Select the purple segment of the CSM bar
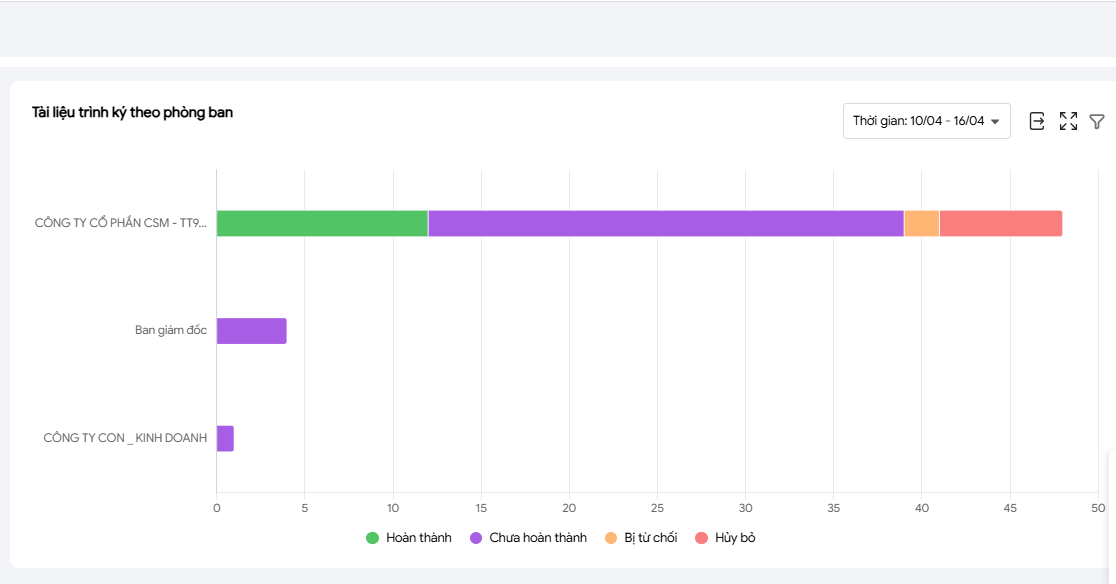 (665, 224)
